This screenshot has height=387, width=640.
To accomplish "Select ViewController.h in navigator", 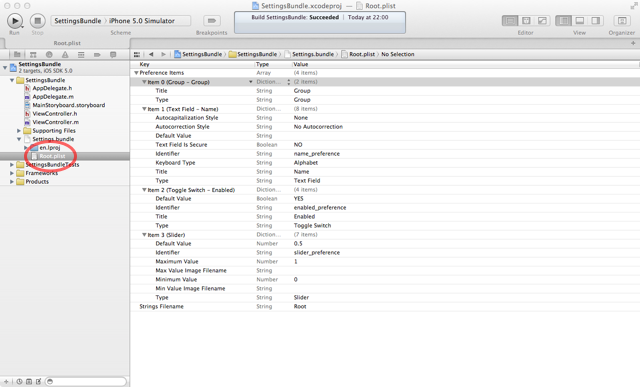I will 55,114.
